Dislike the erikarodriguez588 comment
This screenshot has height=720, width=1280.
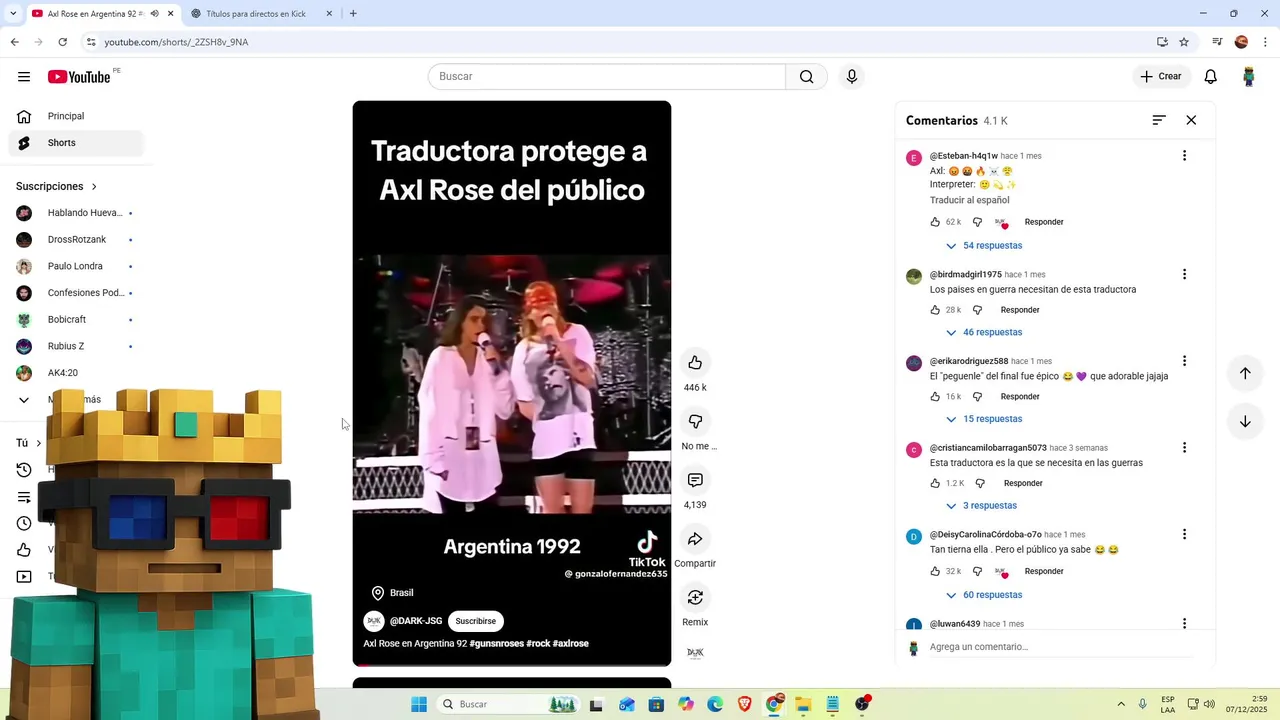pos(977,397)
